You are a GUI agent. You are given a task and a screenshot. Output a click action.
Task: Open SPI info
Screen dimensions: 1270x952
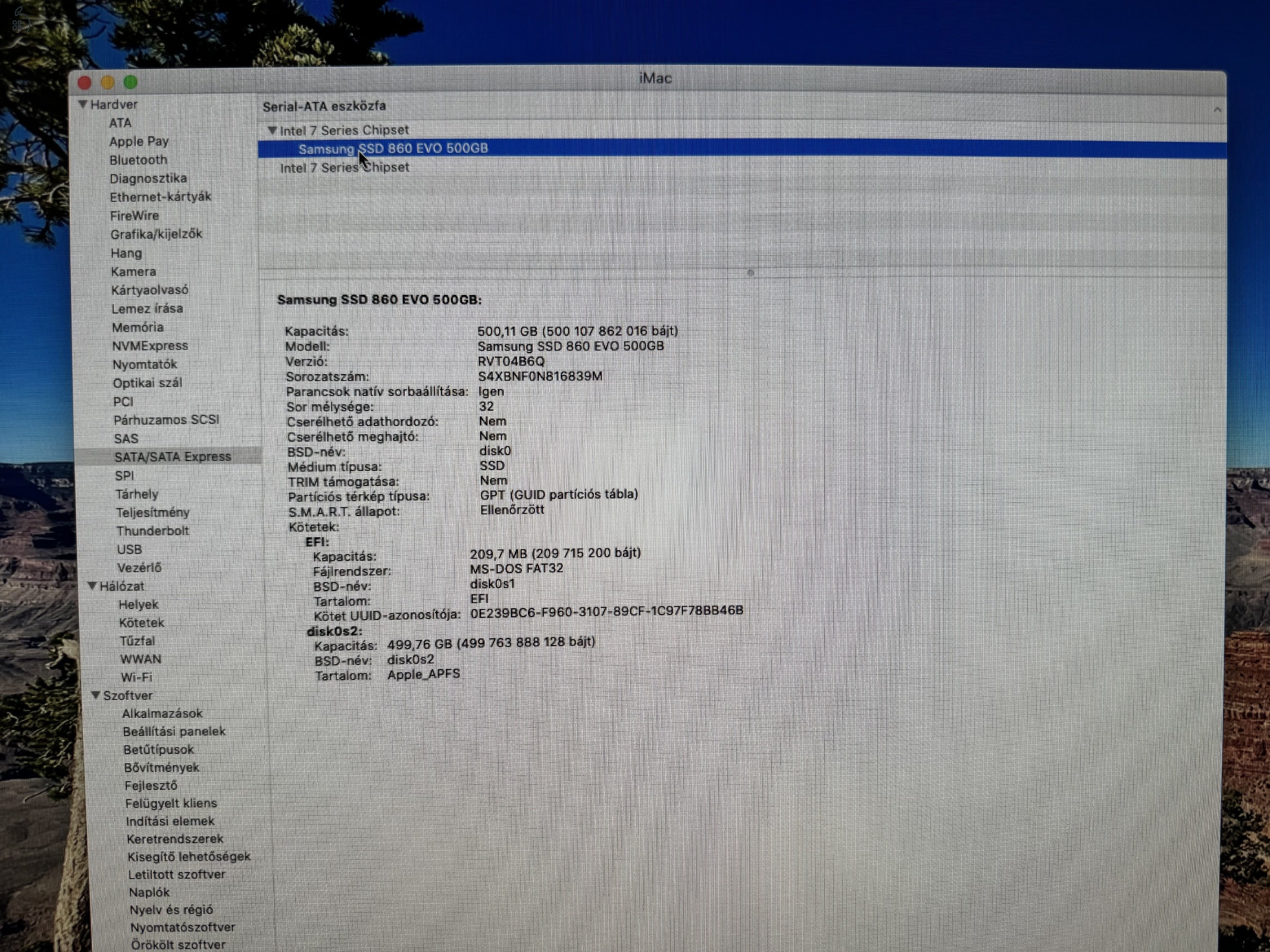click(x=124, y=476)
